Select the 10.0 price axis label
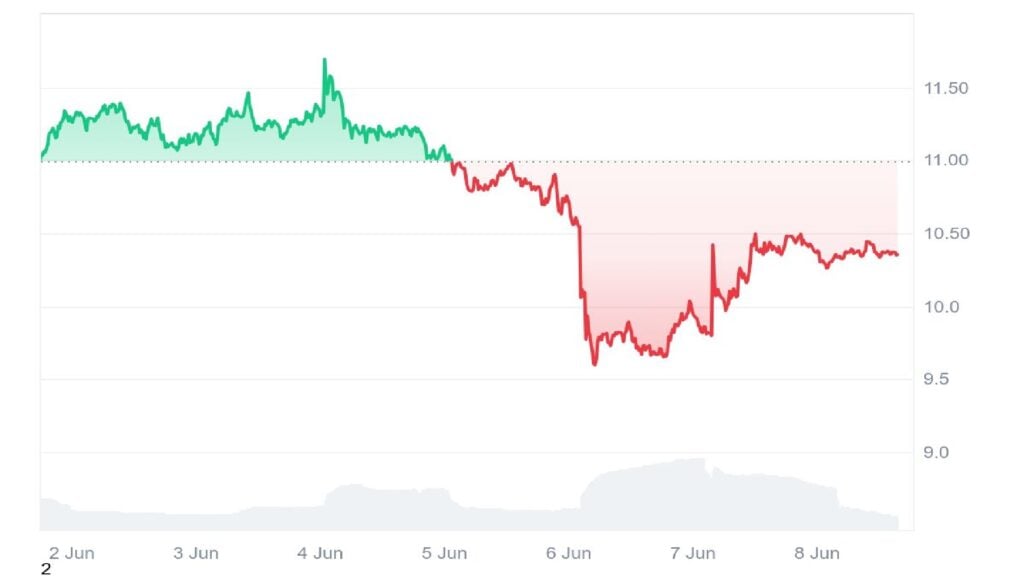This screenshot has height=576, width=1024. coord(941,306)
